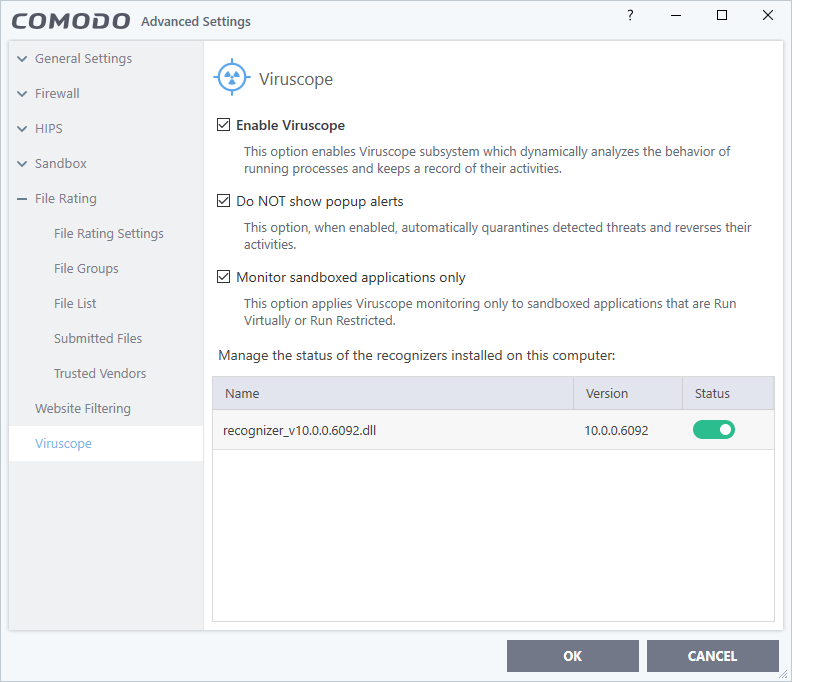The height and width of the screenshot is (682, 819).
Task: Collapse the File Rating section
Action: pos(22,199)
